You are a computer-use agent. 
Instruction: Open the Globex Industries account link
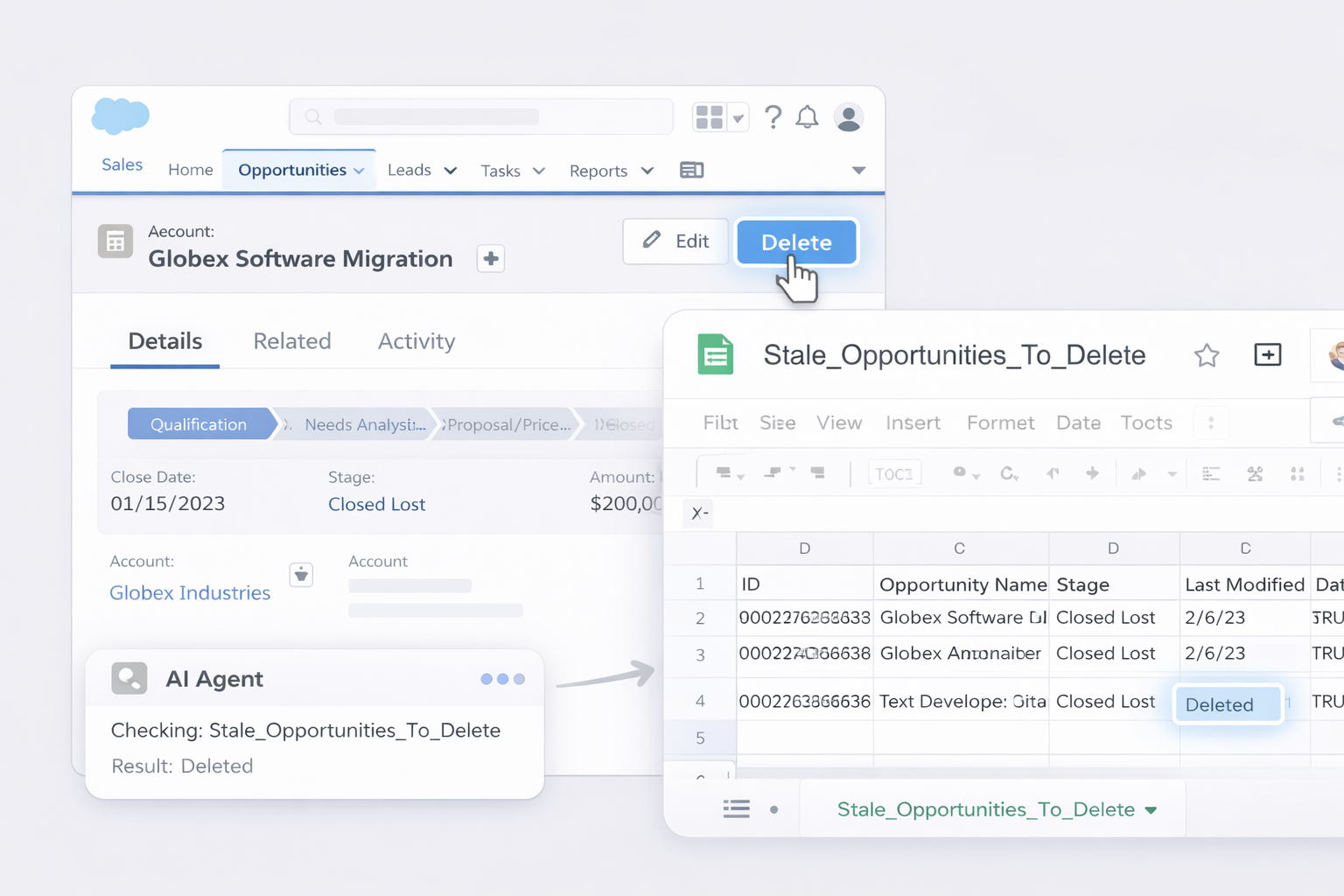pos(190,592)
